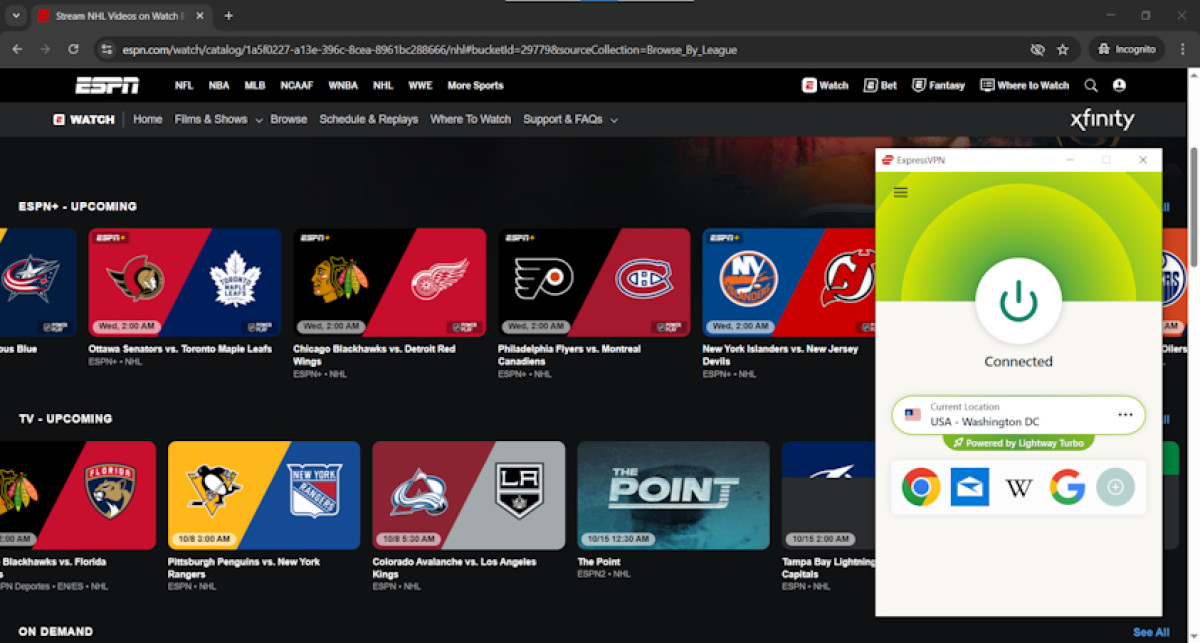Select WWE in the top navigation
The width and height of the screenshot is (1200, 643).
tap(420, 86)
